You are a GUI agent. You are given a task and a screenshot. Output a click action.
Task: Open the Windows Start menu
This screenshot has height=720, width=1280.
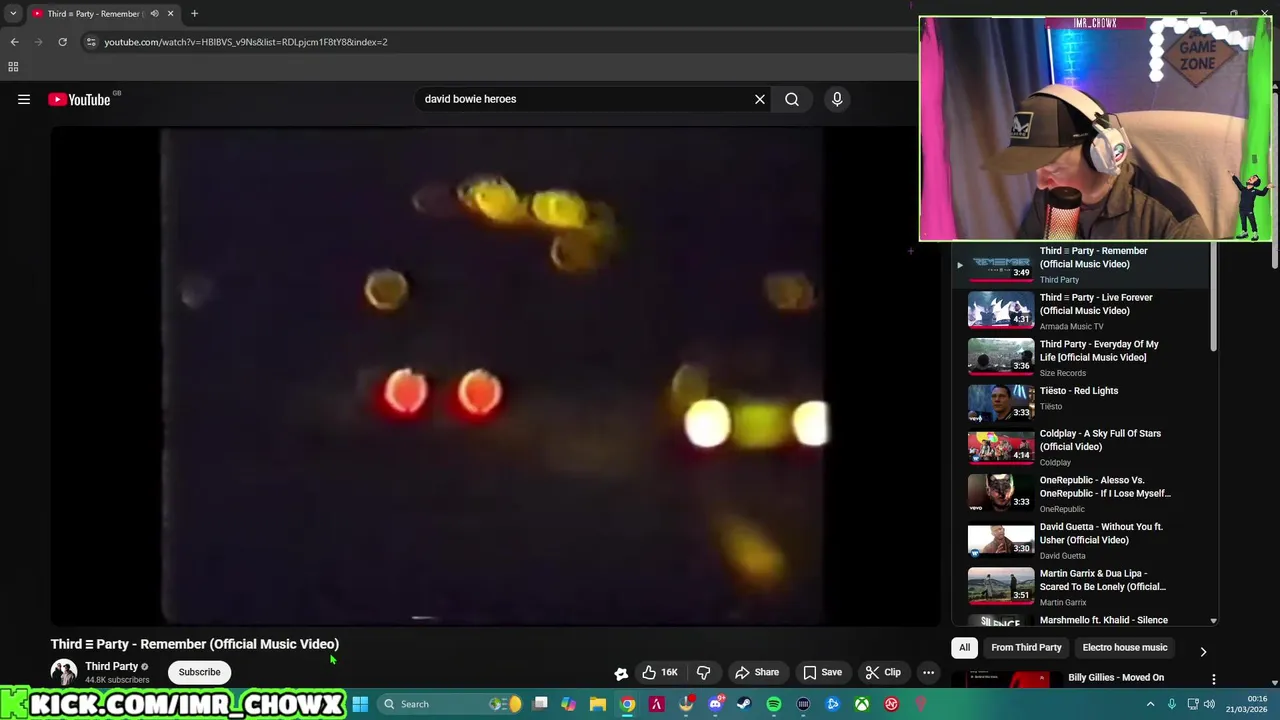point(360,704)
